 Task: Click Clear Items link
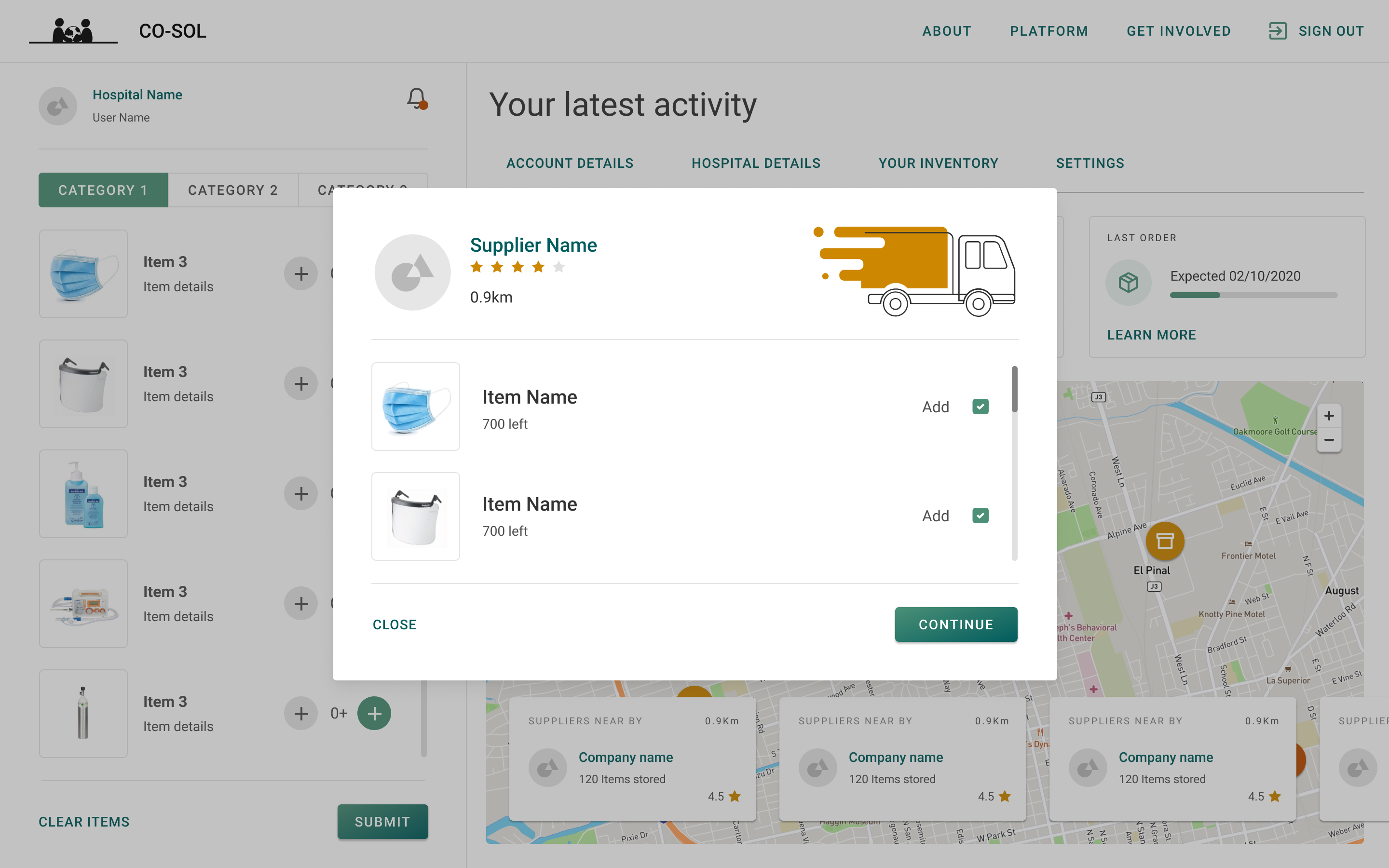pos(84,822)
